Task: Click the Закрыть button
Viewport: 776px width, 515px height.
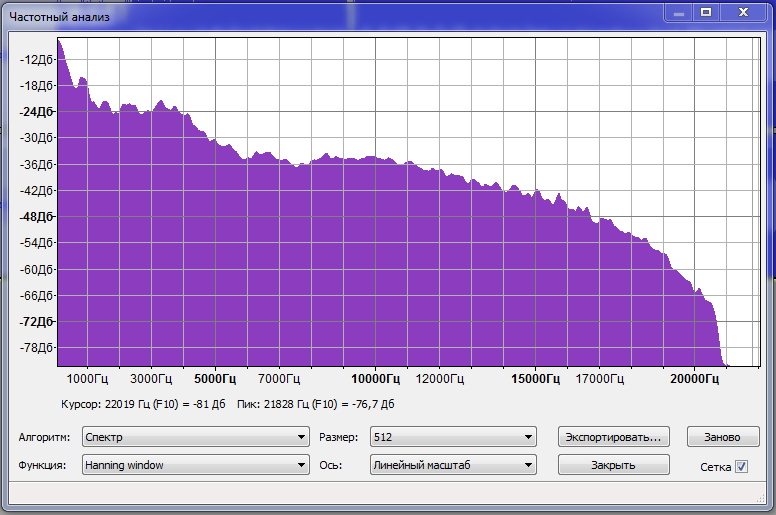Action: (x=614, y=465)
